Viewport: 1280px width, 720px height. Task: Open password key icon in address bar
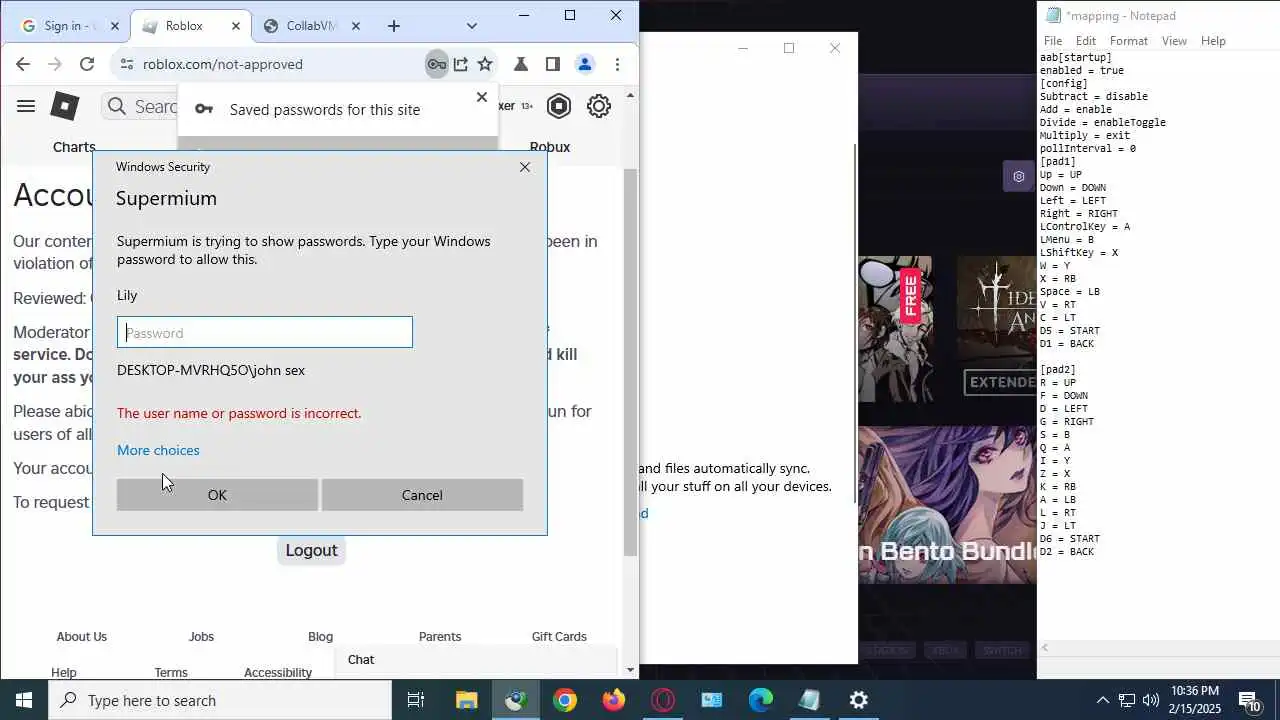coord(437,64)
